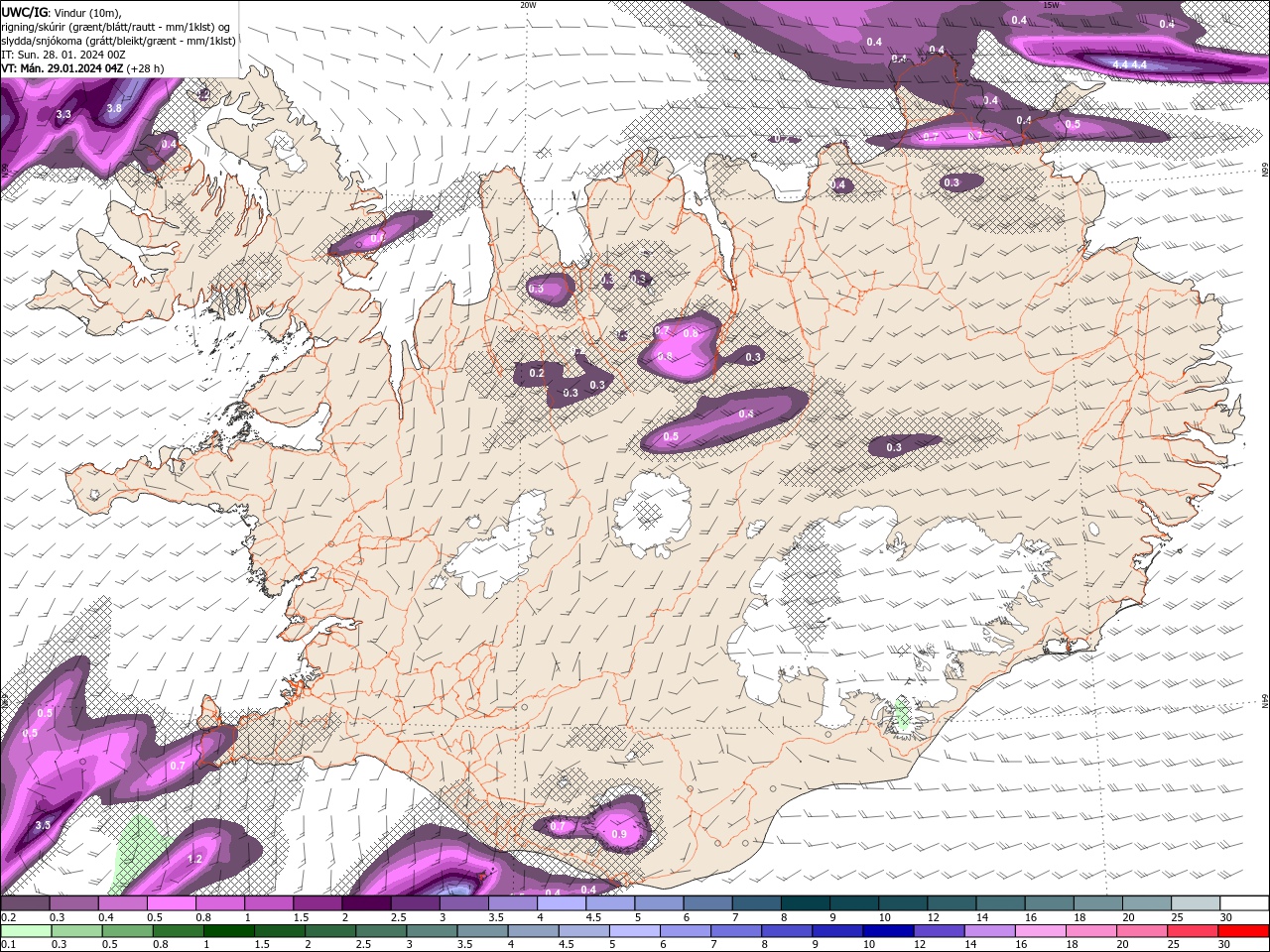The height and width of the screenshot is (952, 1270).
Task: Click the violet 12–14 rain legend swatch
Action: coord(939,931)
